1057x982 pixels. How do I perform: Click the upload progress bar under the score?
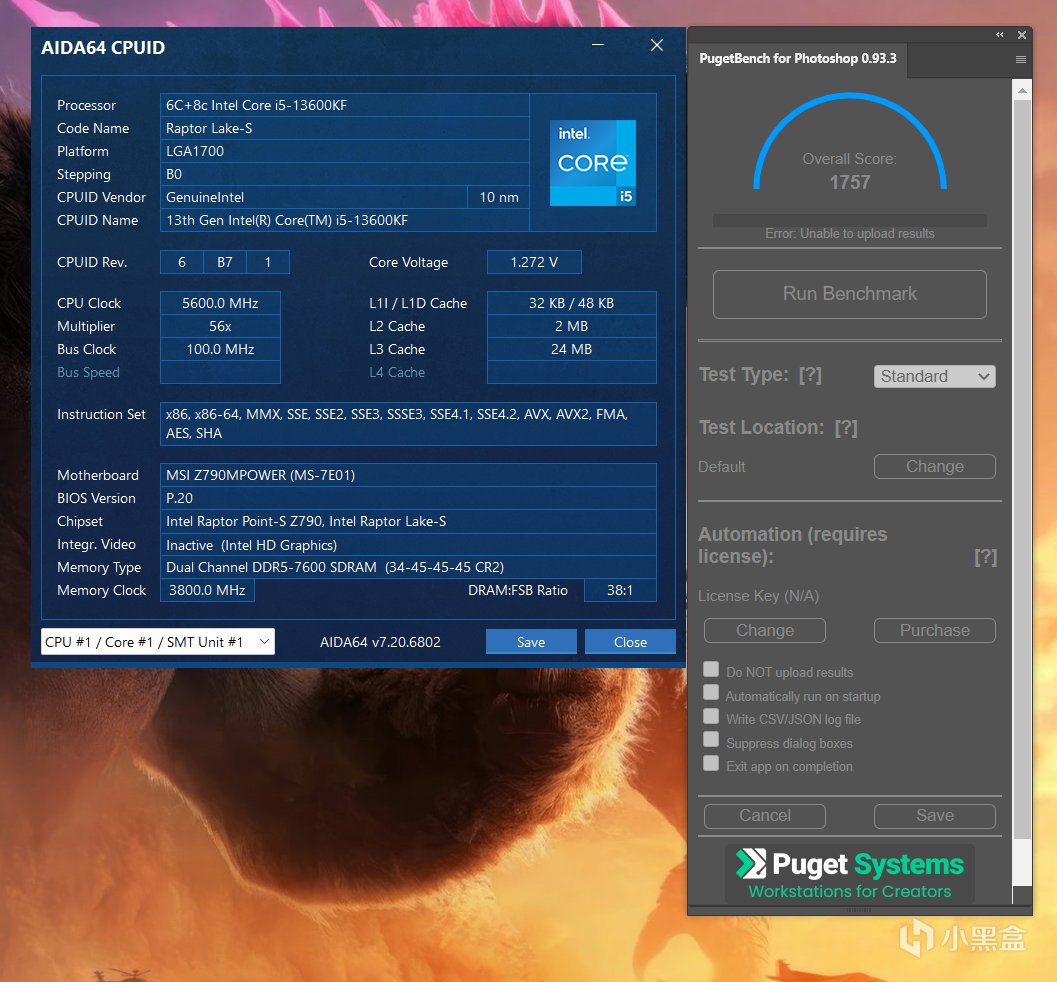point(849,220)
